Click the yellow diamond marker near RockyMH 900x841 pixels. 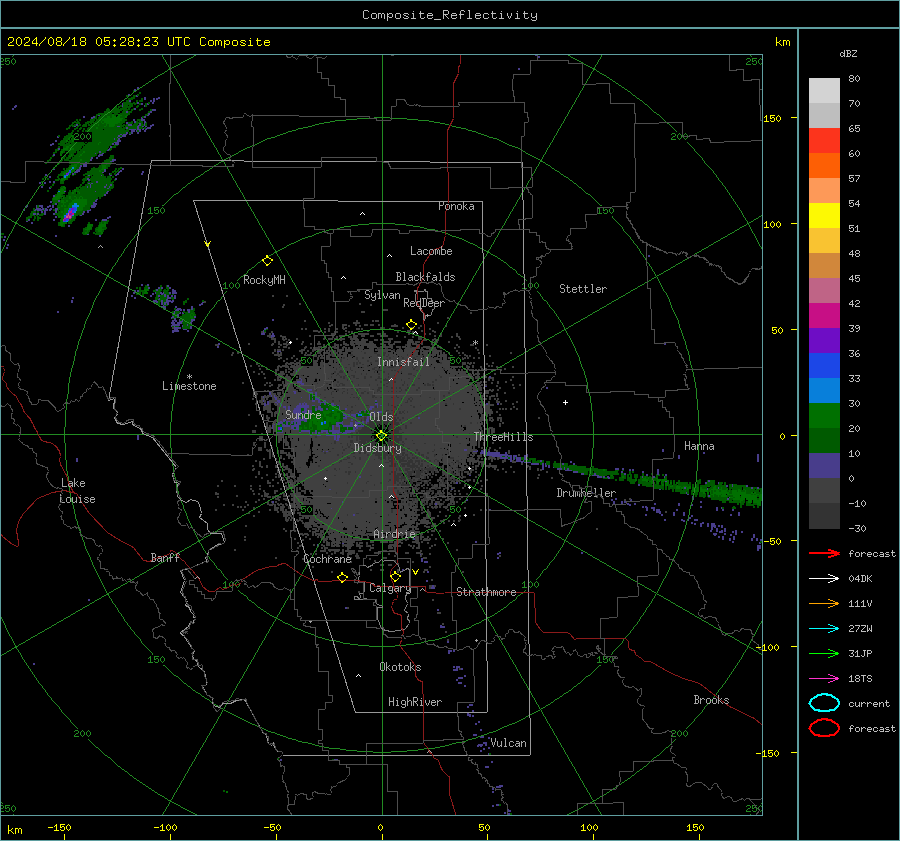coord(267,261)
